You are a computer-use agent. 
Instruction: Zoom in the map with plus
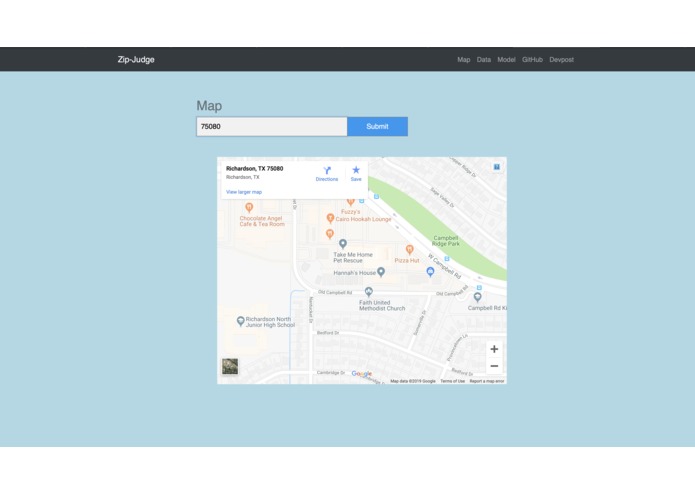tap(494, 349)
